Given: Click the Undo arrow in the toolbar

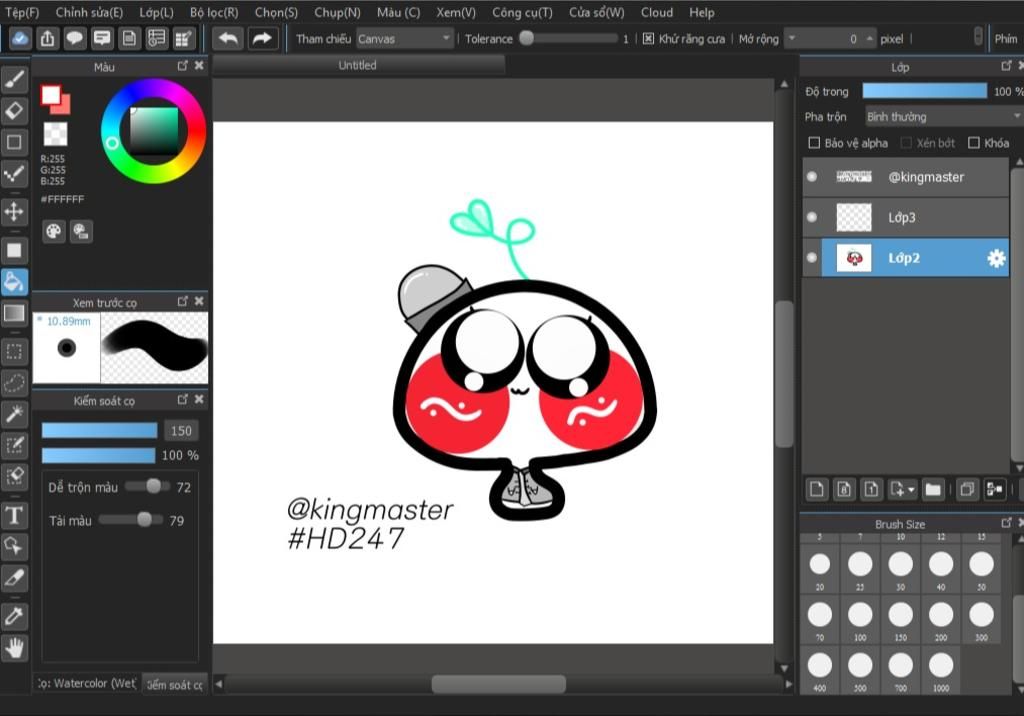Looking at the screenshot, I should [228, 39].
